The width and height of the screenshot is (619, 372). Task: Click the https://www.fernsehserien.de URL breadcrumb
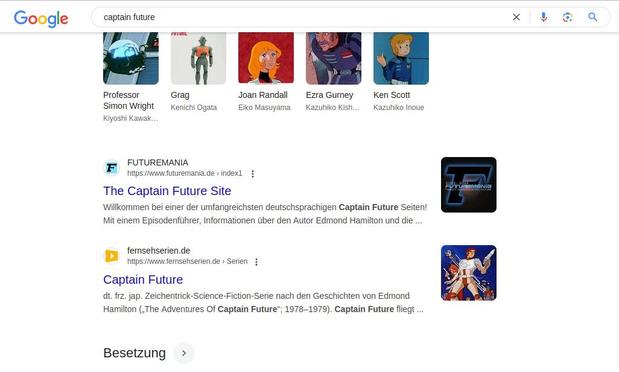click(187, 261)
